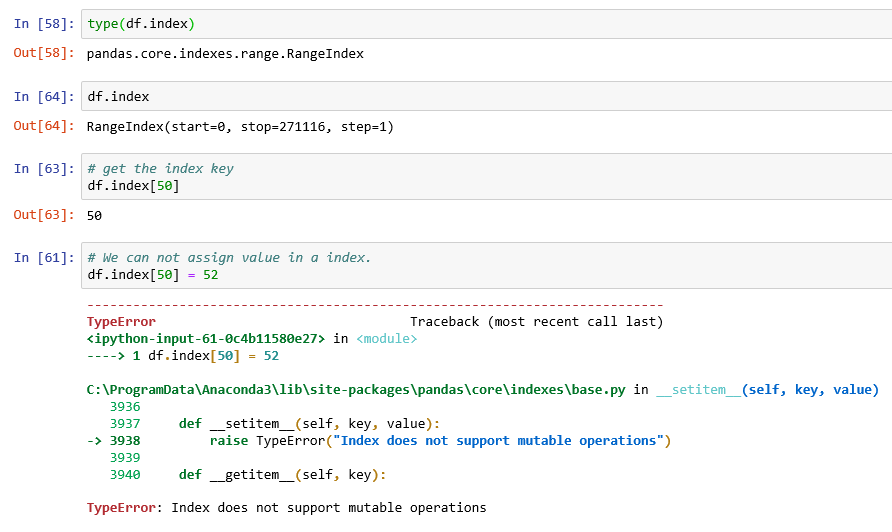Viewport: 892px width, 532px height.
Task: Click the red TypeError traceback heading
Action: pyautogui.click(x=121, y=322)
